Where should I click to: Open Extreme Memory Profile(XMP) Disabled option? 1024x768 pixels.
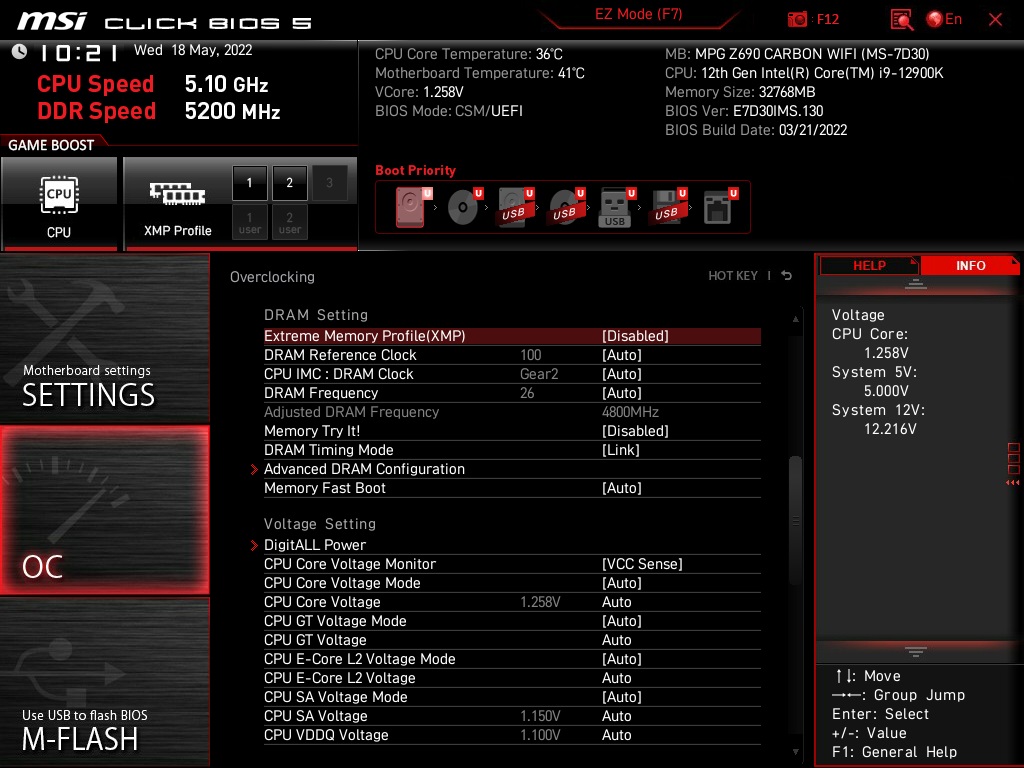(512, 336)
